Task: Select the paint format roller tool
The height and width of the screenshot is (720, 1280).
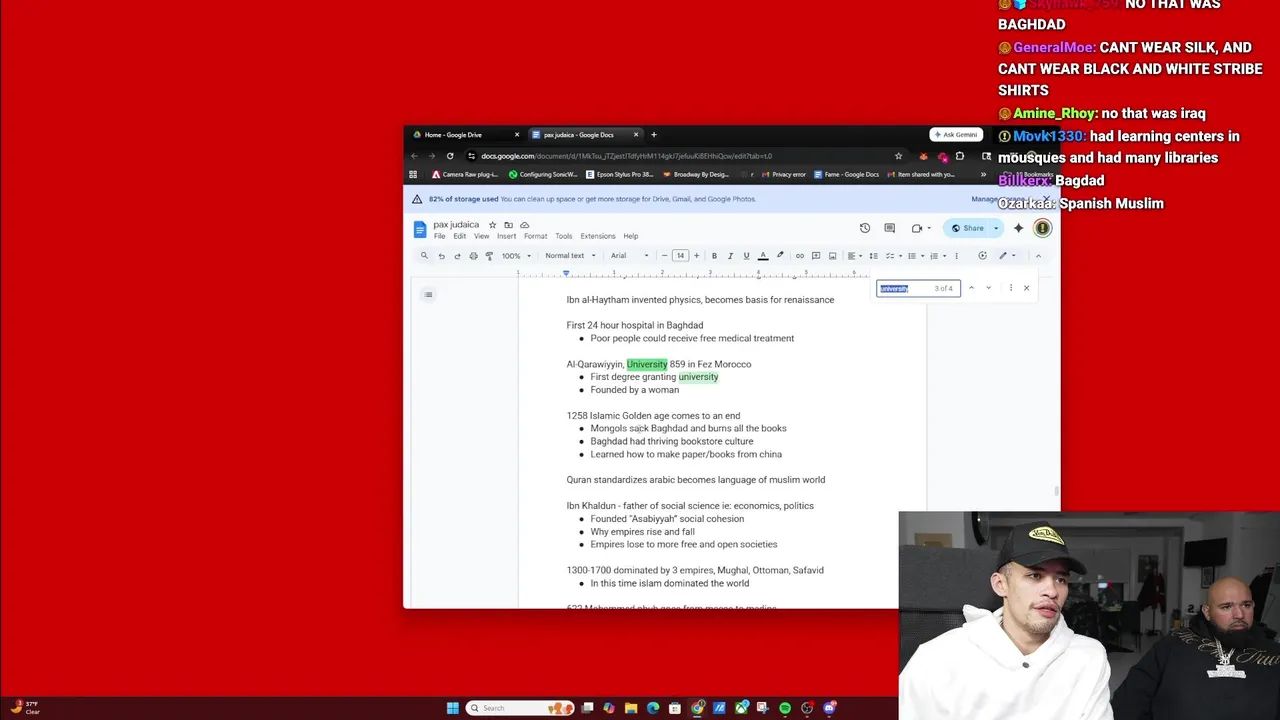Action: [x=489, y=256]
